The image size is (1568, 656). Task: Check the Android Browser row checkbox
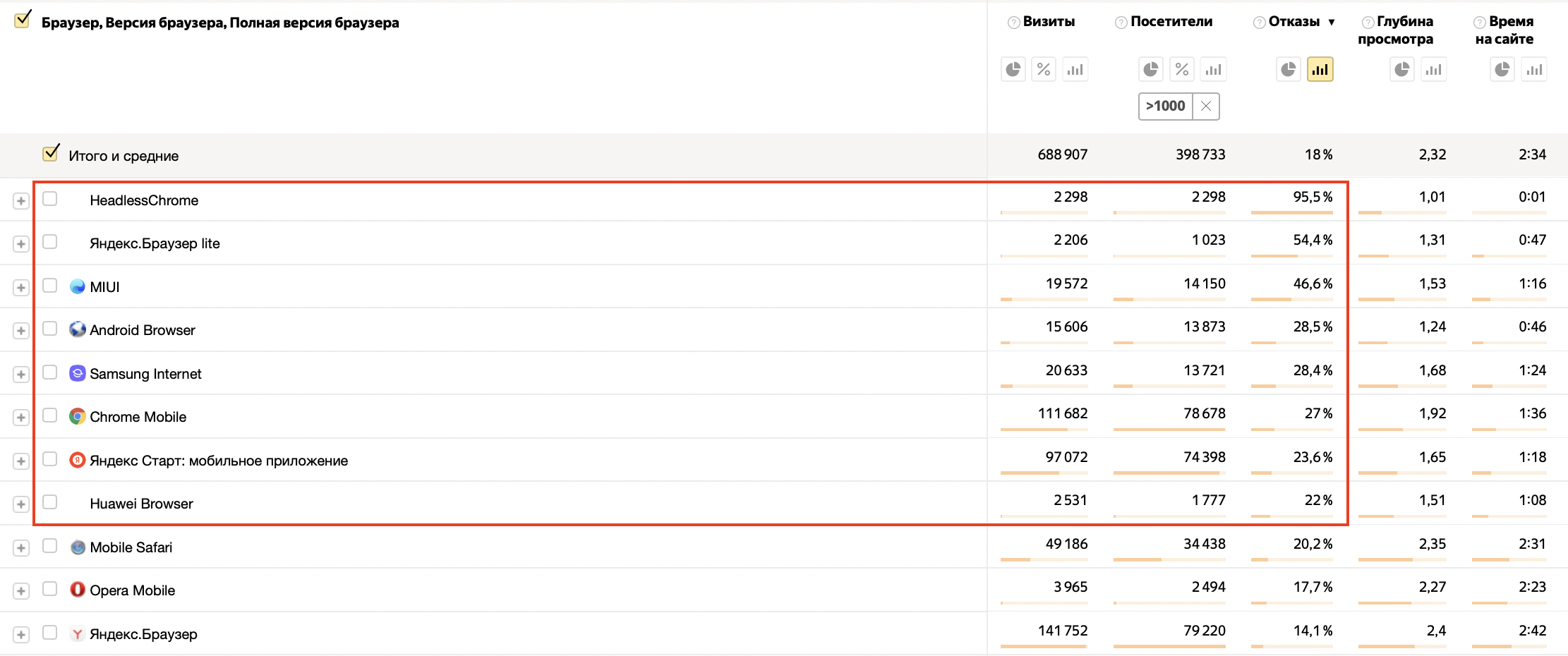(x=49, y=329)
